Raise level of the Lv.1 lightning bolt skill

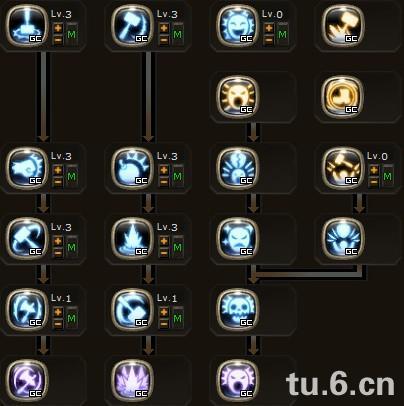[58, 312]
